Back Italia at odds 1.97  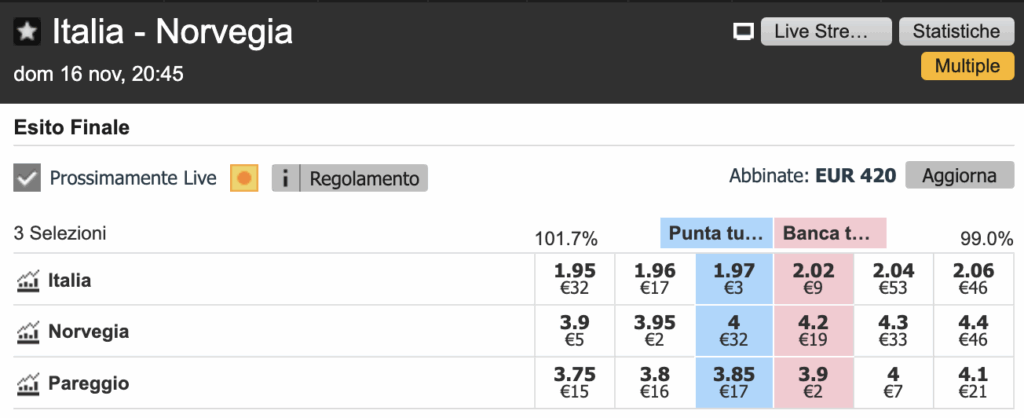click(735, 279)
